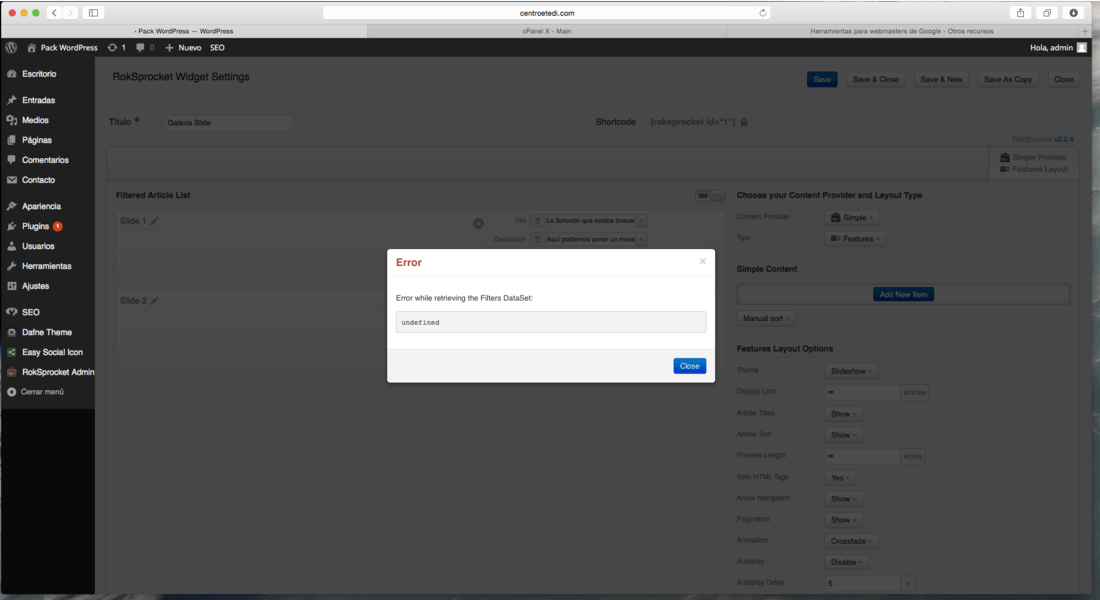
Task: Open SEO item in admin bar
Action: (x=217, y=48)
